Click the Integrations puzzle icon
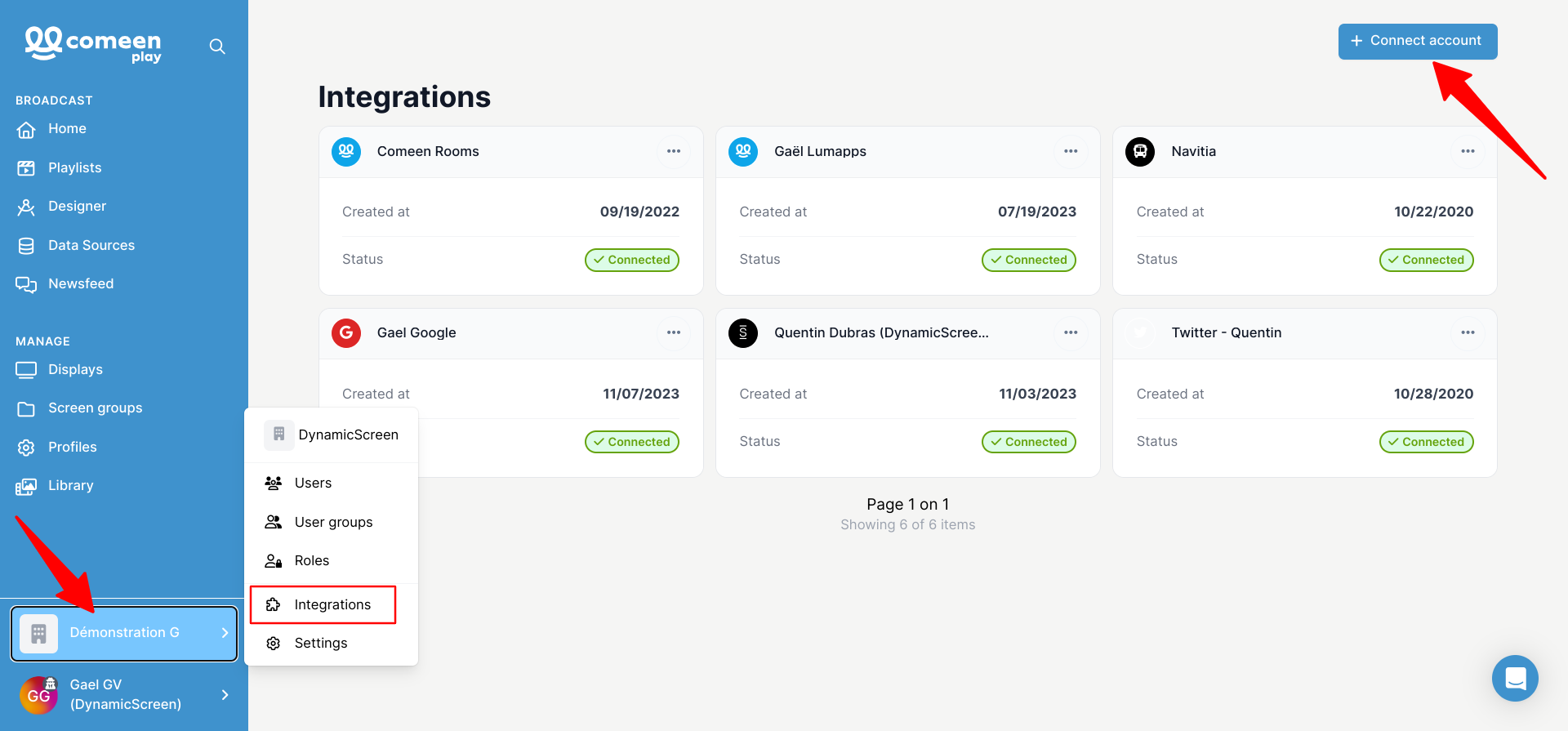Screen dimensions: 1568x731 click(274, 604)
